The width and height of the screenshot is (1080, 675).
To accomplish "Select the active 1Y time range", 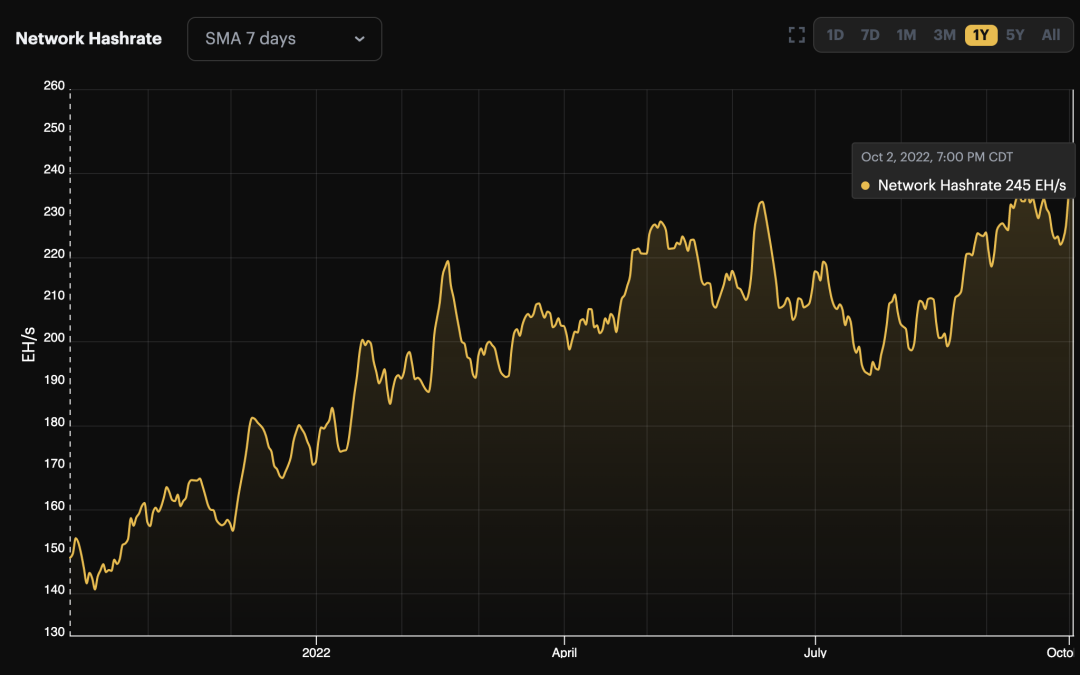I will pyautogui.click(x=981, y=35).
